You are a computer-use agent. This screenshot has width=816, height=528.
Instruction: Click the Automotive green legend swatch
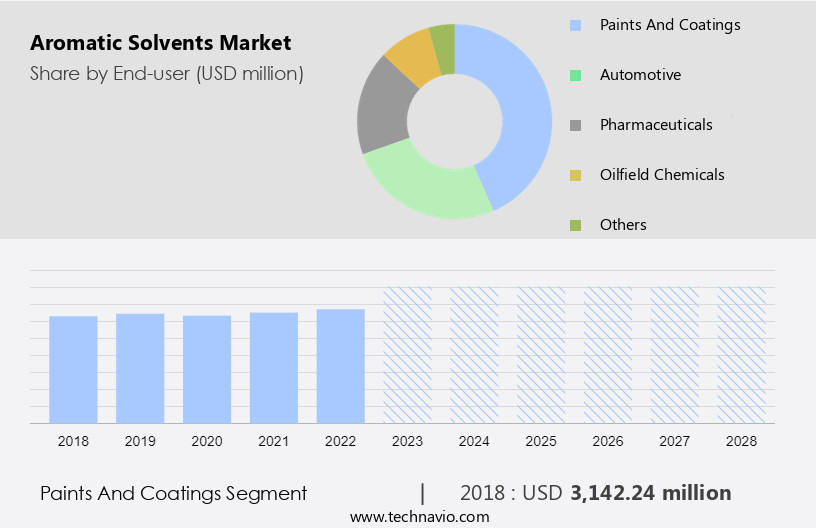coord(575,75)
